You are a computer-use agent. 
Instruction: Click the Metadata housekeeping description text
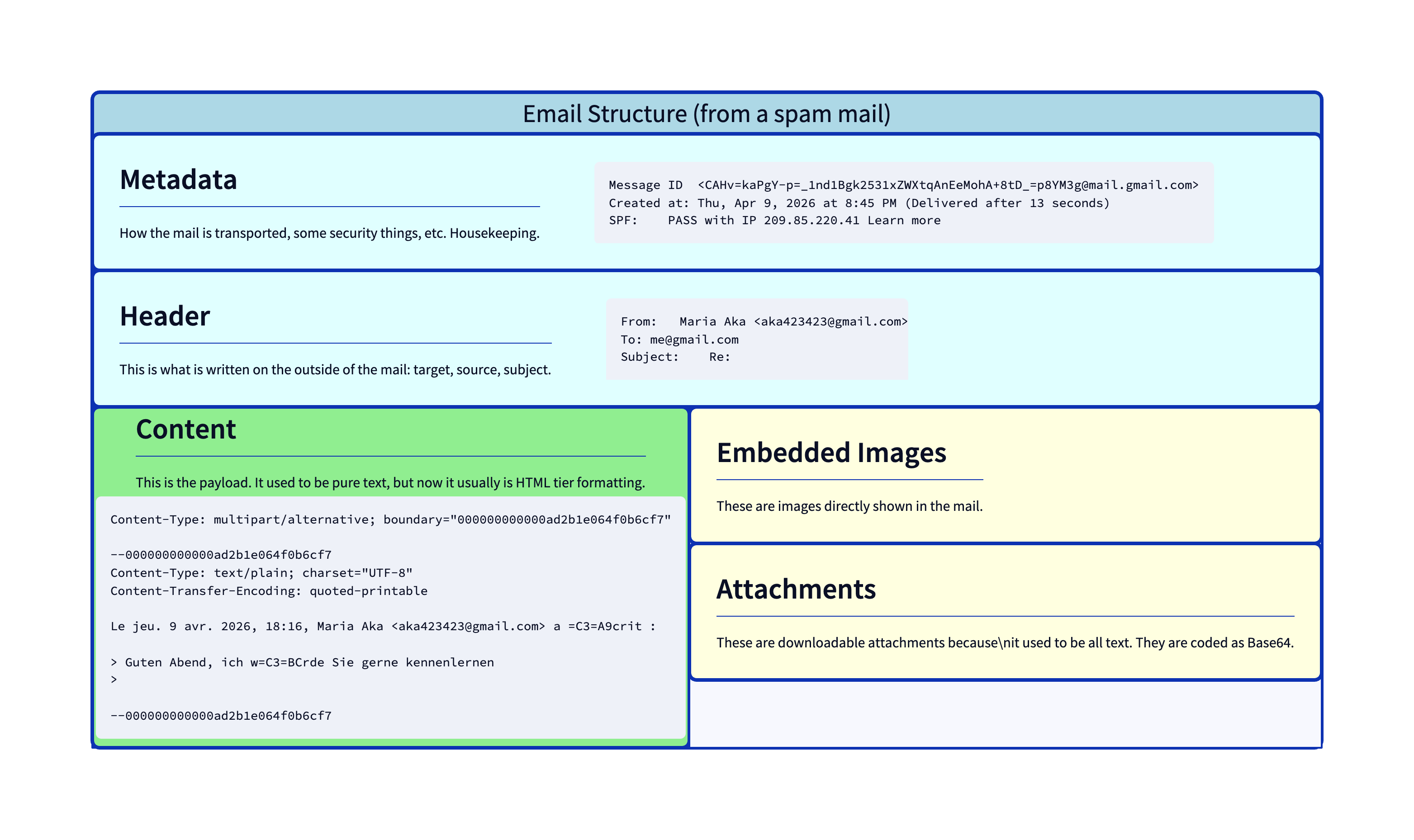pyautogui.click(x=329, y=233)
